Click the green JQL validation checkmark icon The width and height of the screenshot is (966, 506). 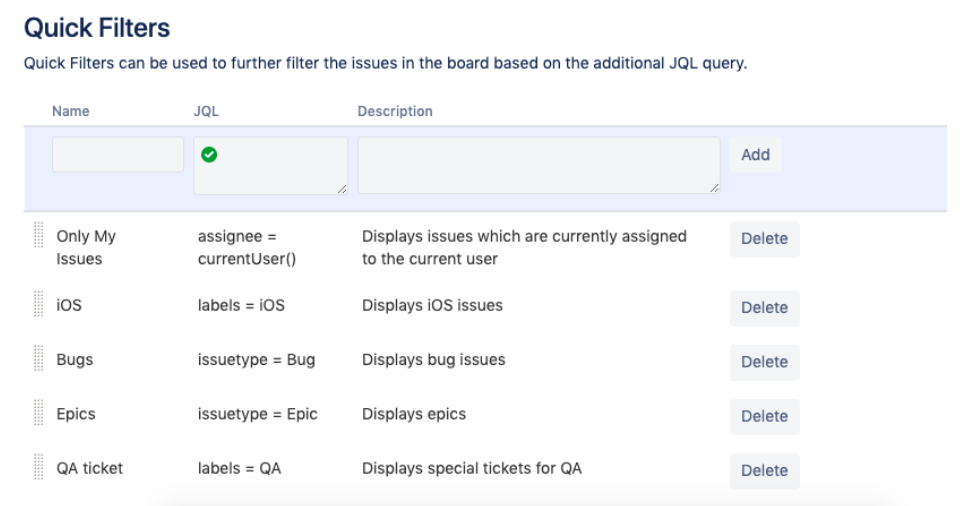point(209,154)
